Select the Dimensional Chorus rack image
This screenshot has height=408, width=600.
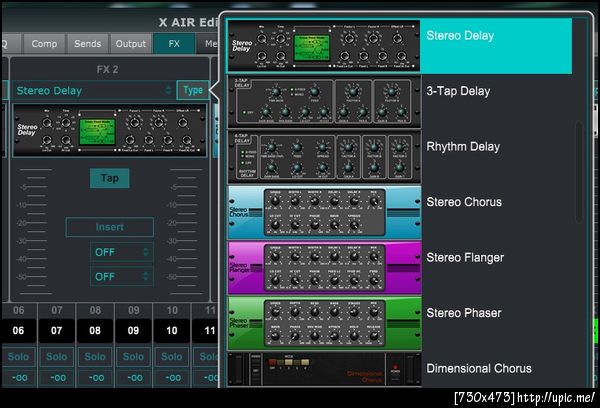[x=324, y=369]
